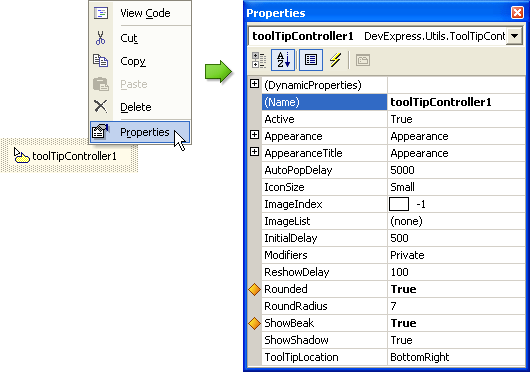Select the ImageList property label
Image resolution: width=530 pixels, height=372 pixels.
287,221
